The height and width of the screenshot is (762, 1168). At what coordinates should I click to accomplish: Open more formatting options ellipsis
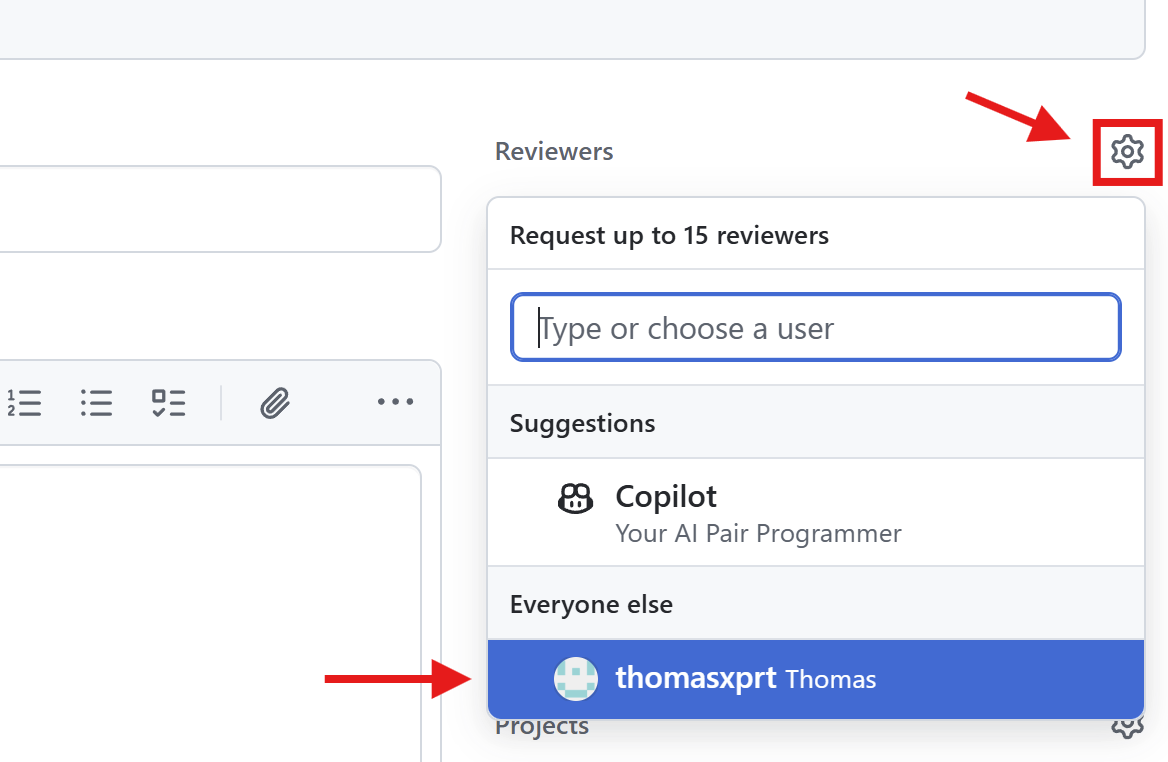[x=395, y=403]
